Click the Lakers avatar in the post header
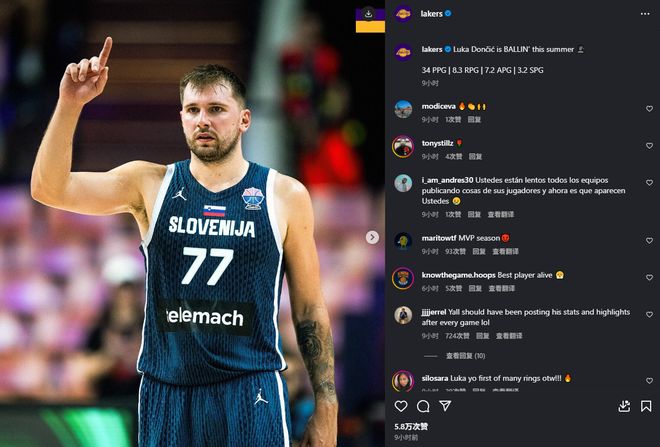 coord(403,14)
